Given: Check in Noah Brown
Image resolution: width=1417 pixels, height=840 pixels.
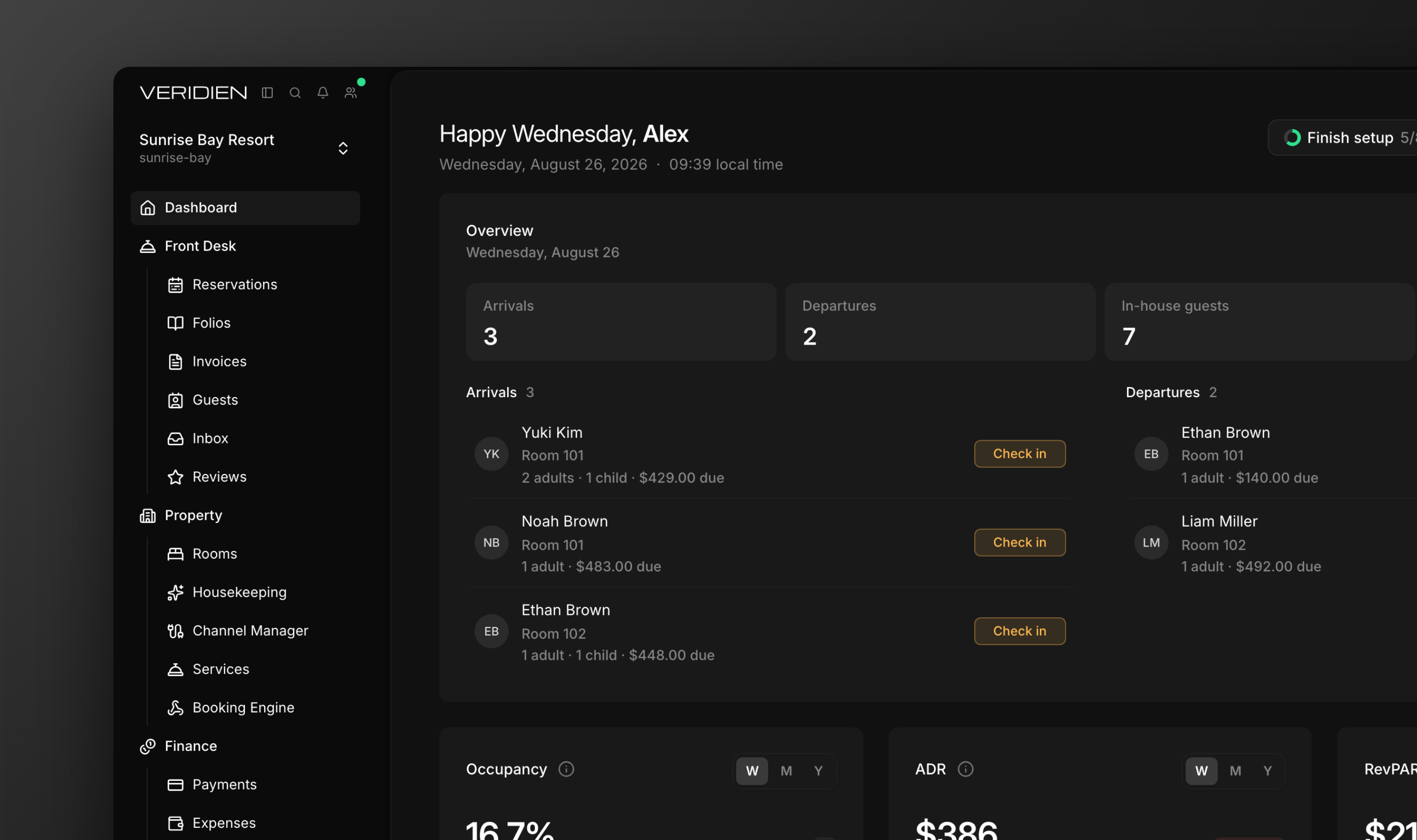Looking at the screenshot, I should (1020, 543).
